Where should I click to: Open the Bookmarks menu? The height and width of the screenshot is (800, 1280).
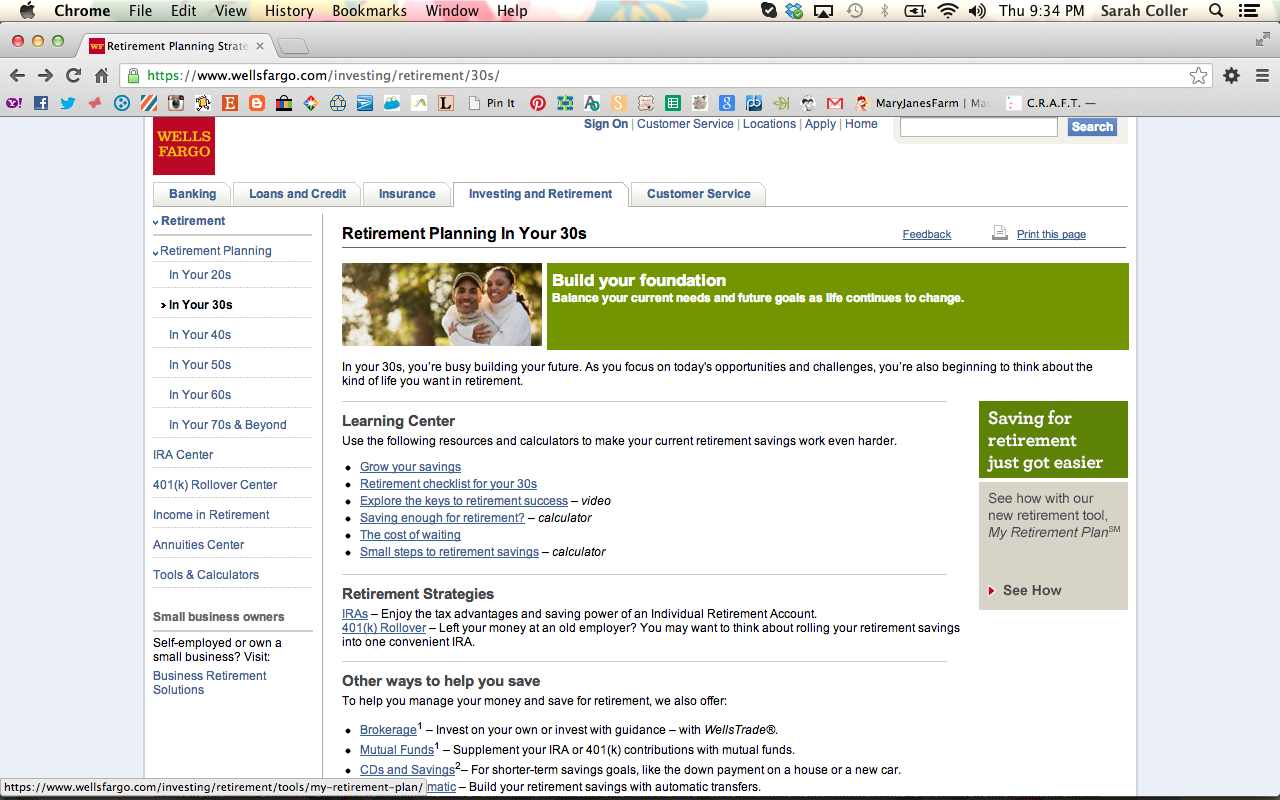pos(370,11)
